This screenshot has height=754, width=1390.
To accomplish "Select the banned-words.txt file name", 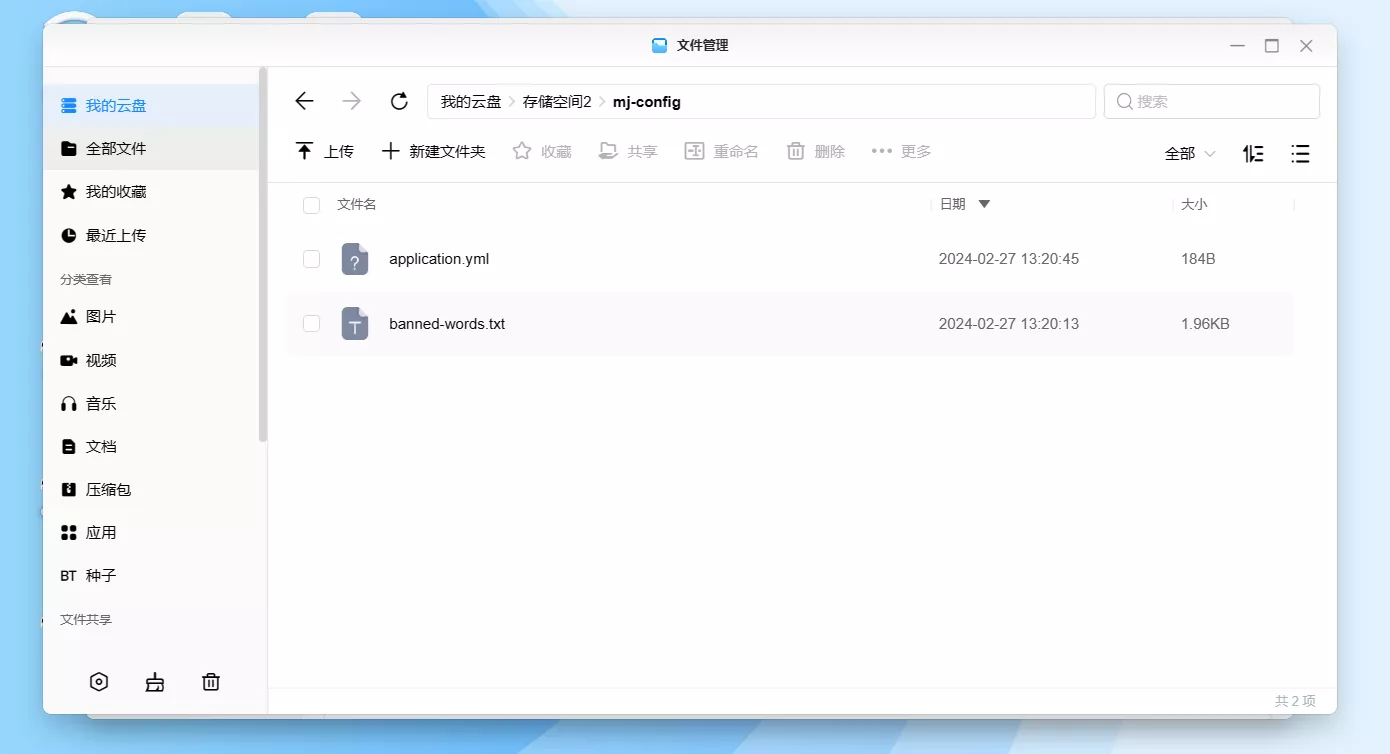I will tap(447, 324).
